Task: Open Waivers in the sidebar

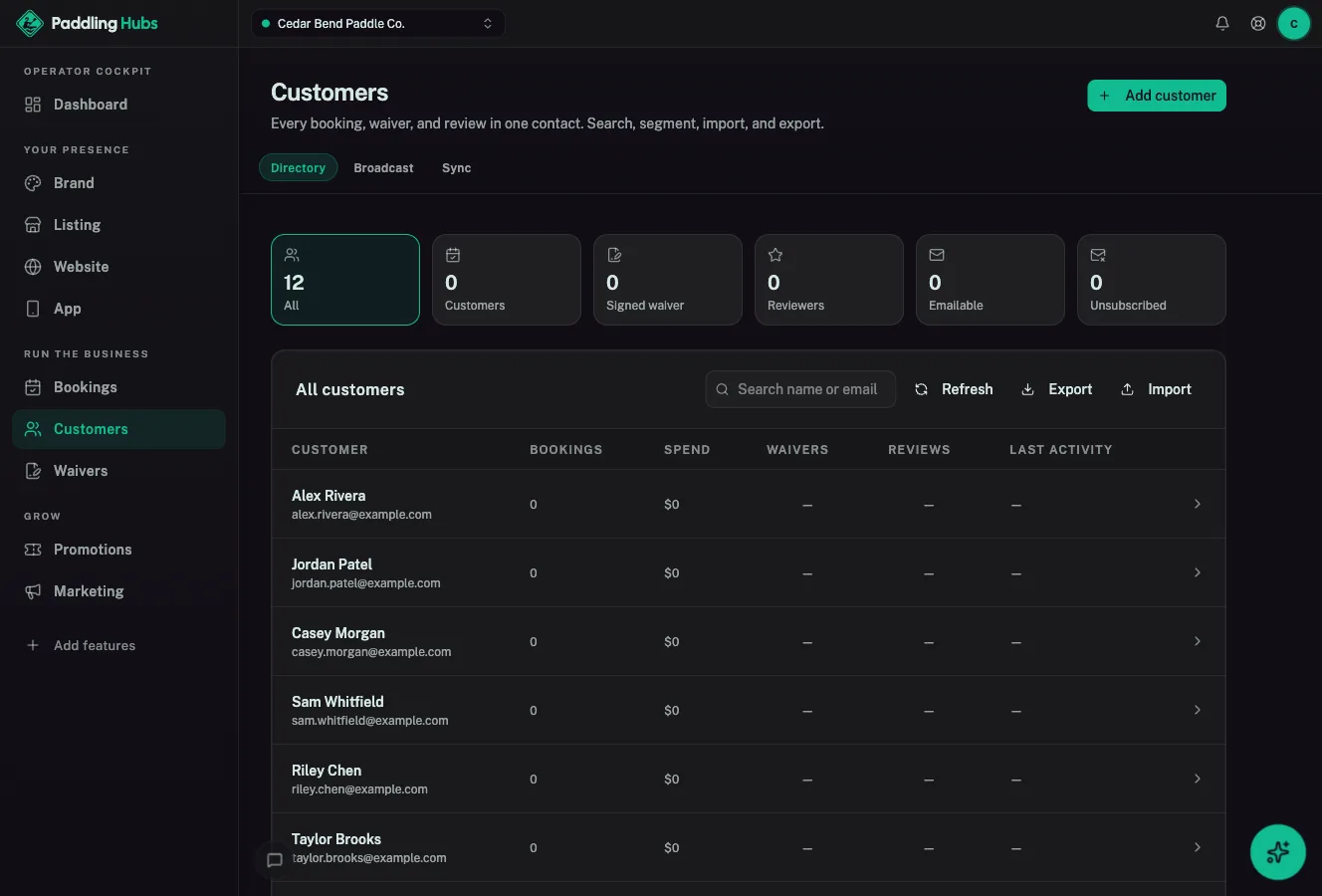Action: pos(119,471)
